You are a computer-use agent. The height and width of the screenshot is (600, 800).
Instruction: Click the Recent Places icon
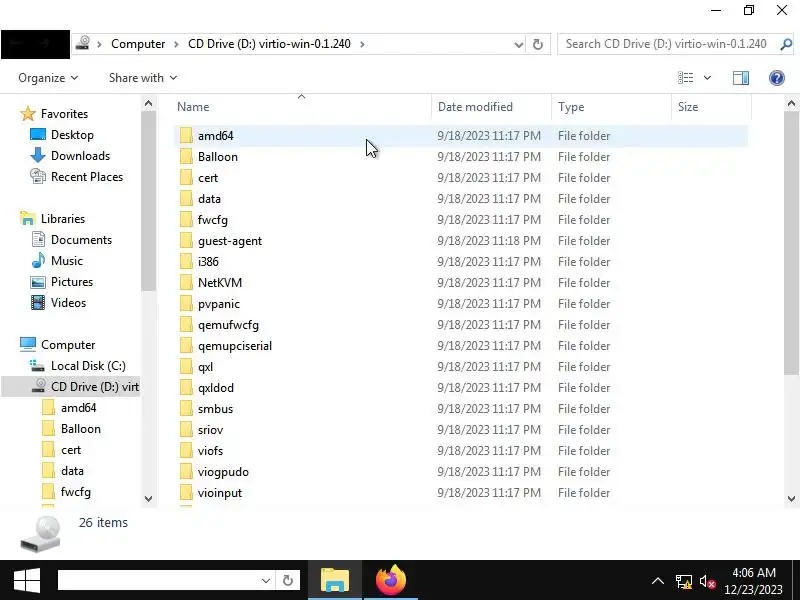click(x=38, y=177)
